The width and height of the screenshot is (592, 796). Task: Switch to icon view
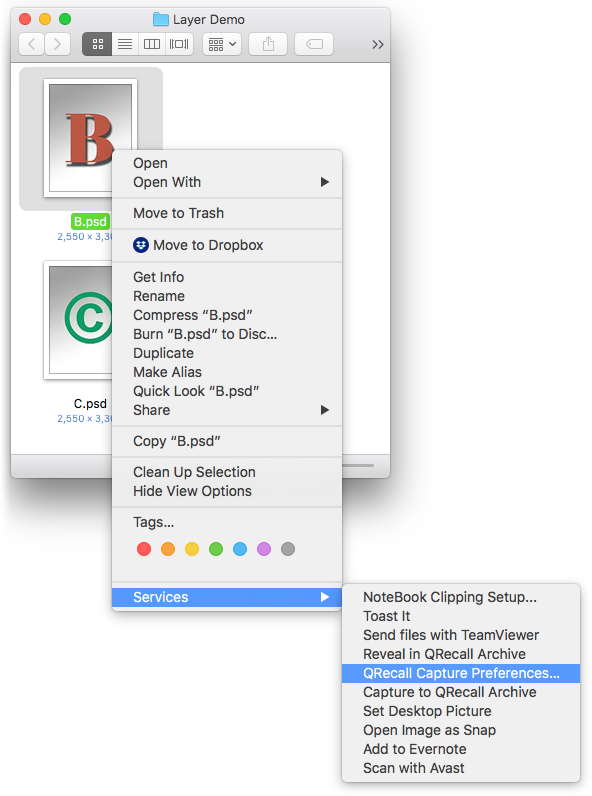[97, 44]
